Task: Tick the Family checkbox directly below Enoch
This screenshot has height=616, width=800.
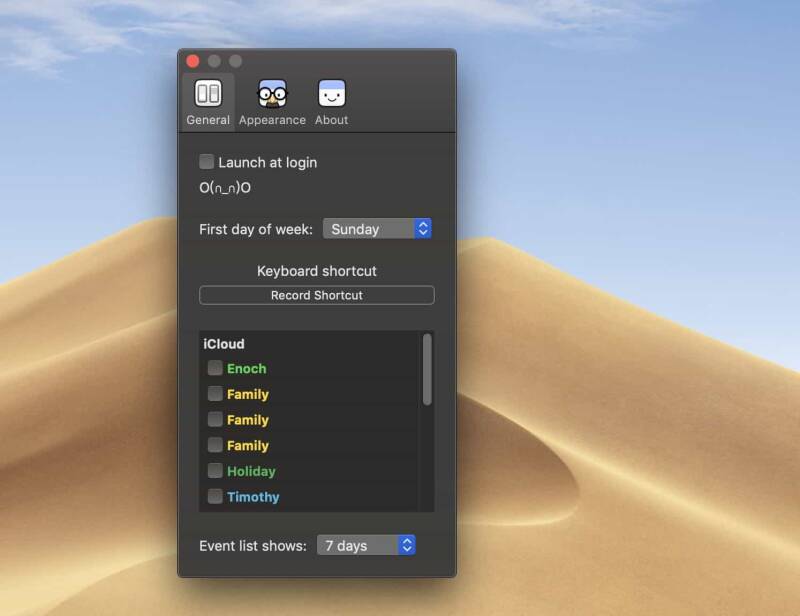Action: (x=215, y=393)
